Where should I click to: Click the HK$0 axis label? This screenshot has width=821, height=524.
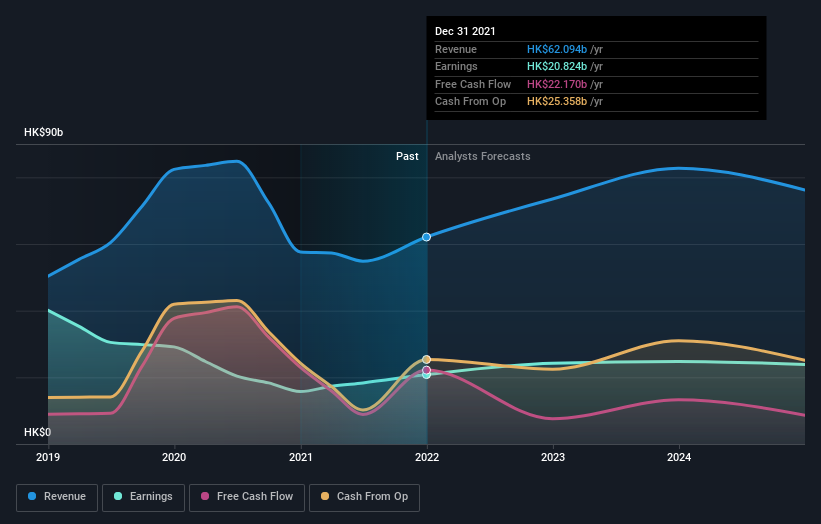(x=38, y=432)
